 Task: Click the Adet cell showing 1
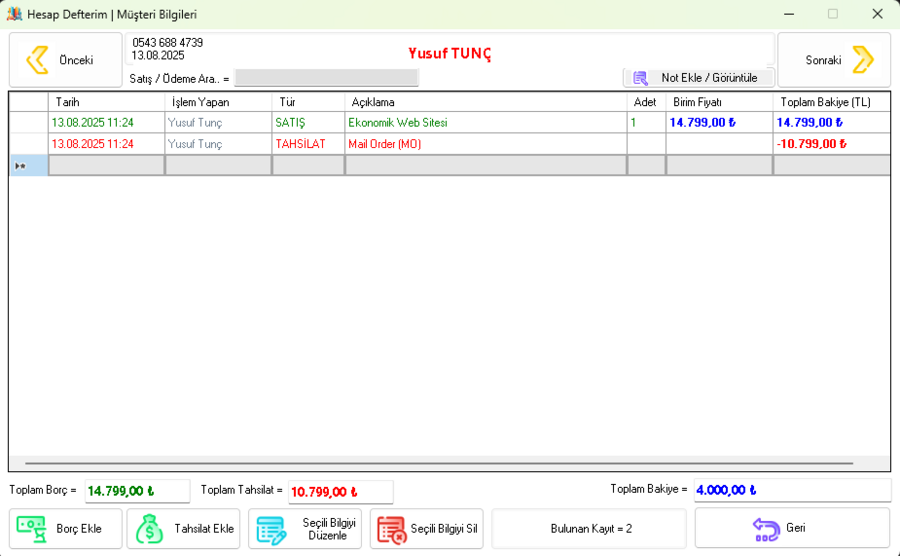point(646,122)
